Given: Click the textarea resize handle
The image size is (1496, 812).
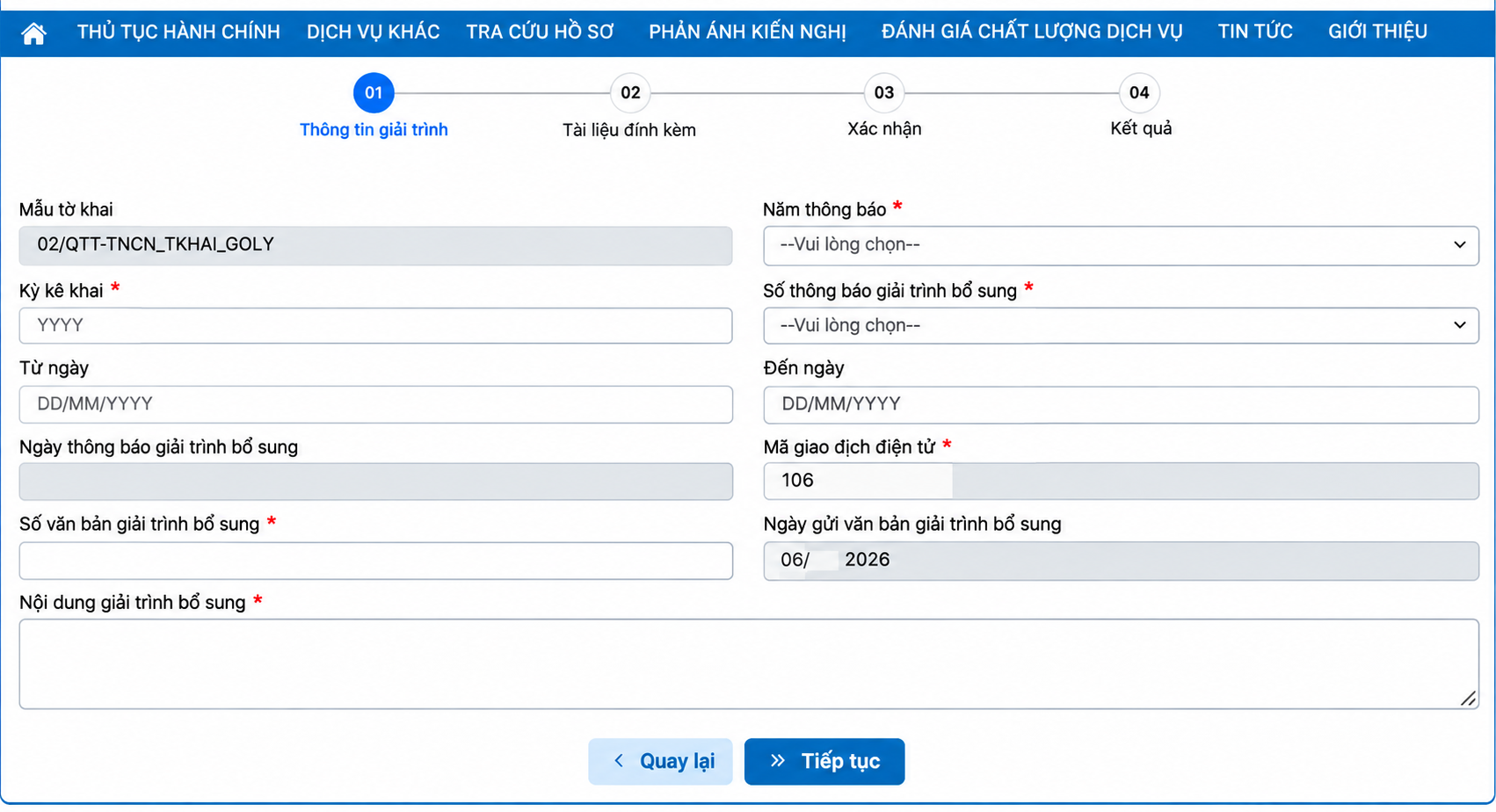Looking at the screenshot, I should pos(1468,699).
